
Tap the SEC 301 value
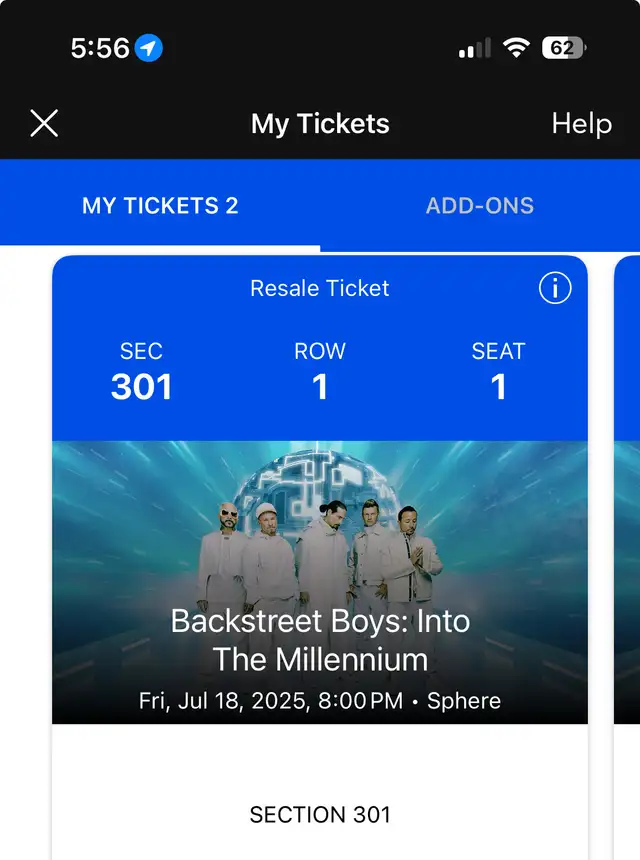pos(141,387)
